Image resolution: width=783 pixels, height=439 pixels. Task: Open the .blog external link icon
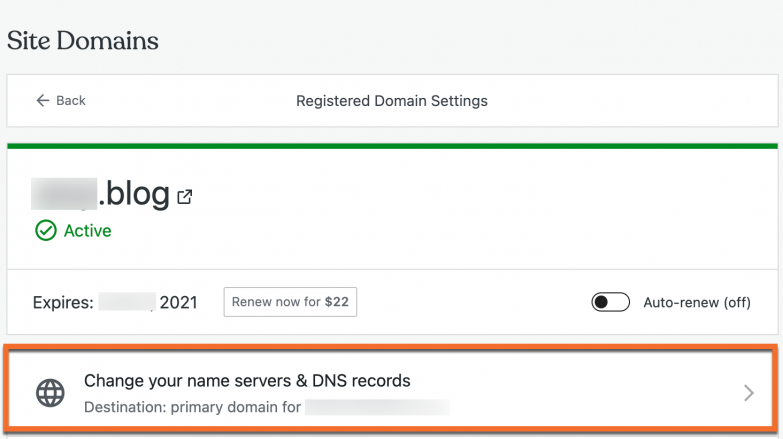[x=185, y=197]
